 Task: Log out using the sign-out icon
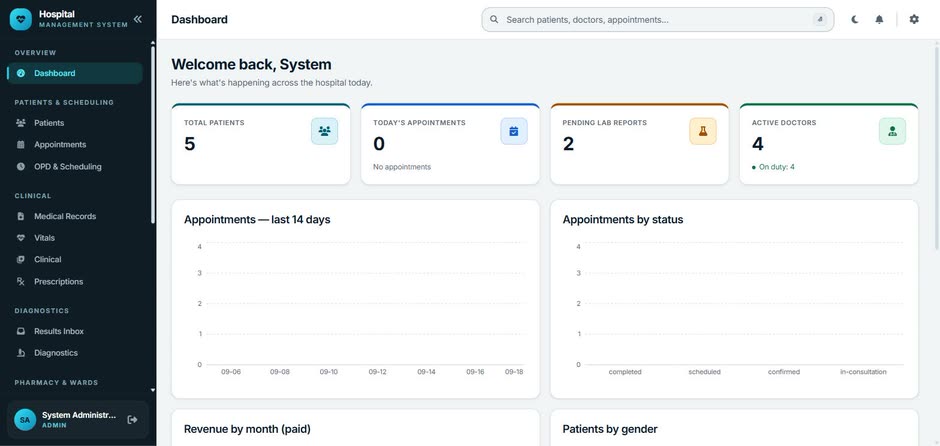[x=132, y=420]
